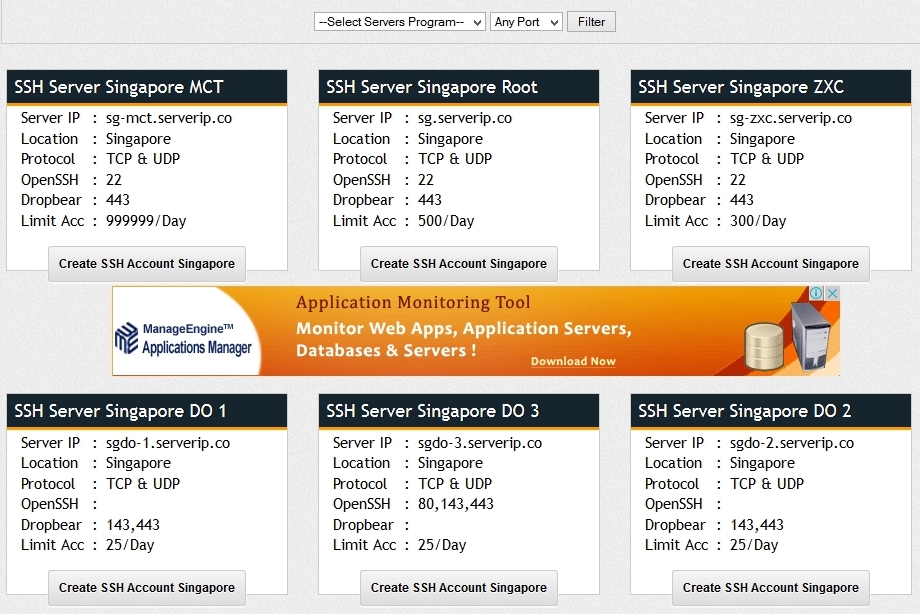Select the sgdo-3.serverip.co server address
This screenshot has height=614, width=920.
479,442
